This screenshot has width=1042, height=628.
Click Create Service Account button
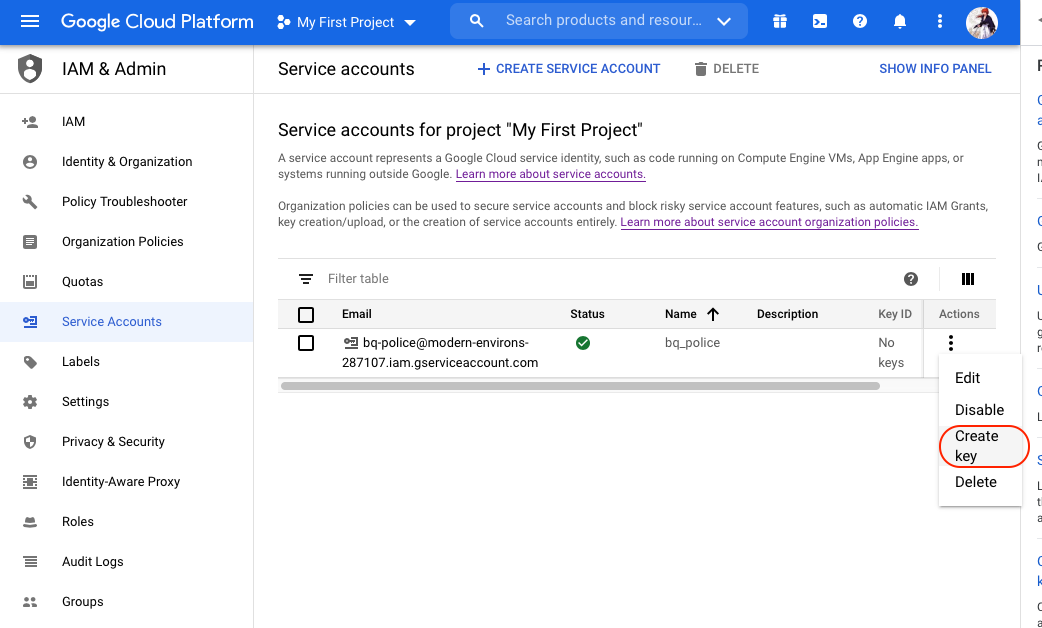pyautogui.click(x=569, y=69)
